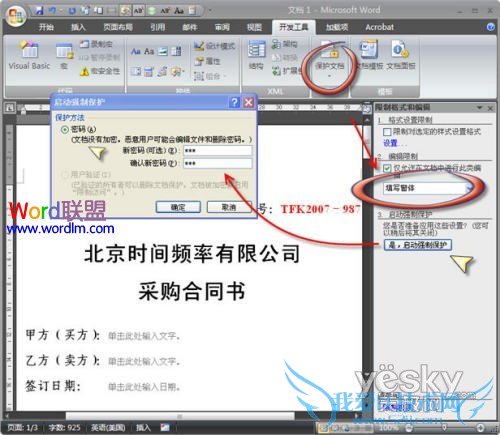Select the 密码 (password) radio option
Screen dimensions: 500x435
(x=65, y=129)
